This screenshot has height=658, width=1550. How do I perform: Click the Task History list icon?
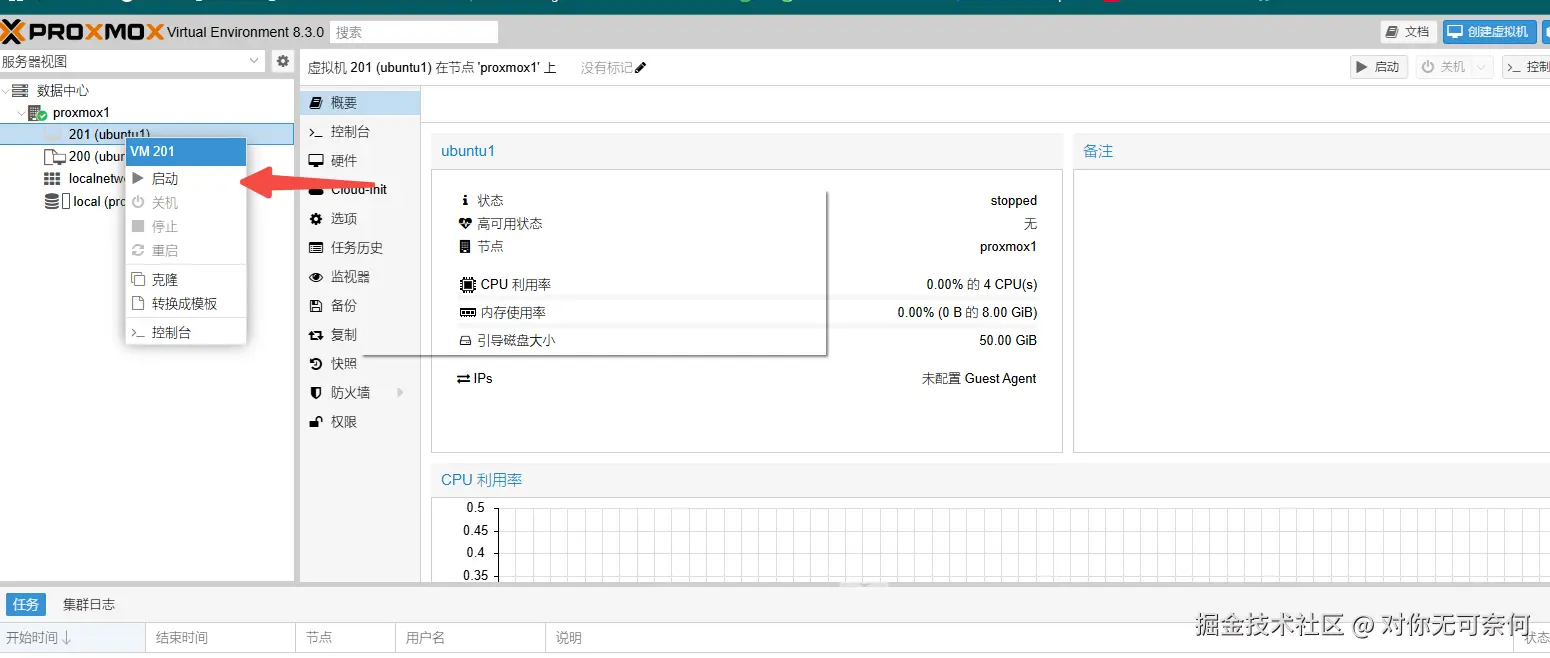pos(316,248)
